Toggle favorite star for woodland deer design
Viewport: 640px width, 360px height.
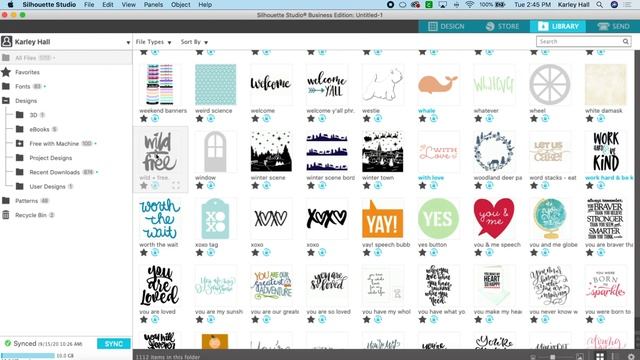pyautogui.click(x=478, y=185)
